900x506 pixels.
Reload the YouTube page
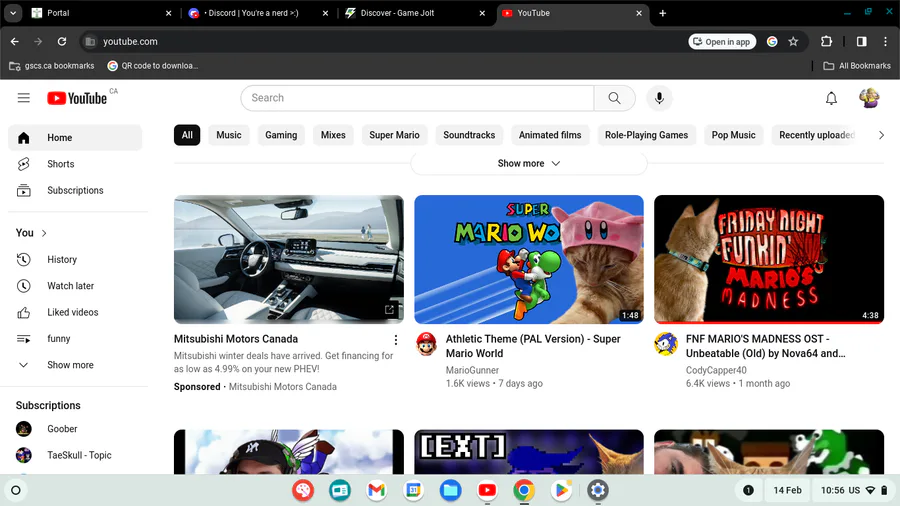pos(62,41)
